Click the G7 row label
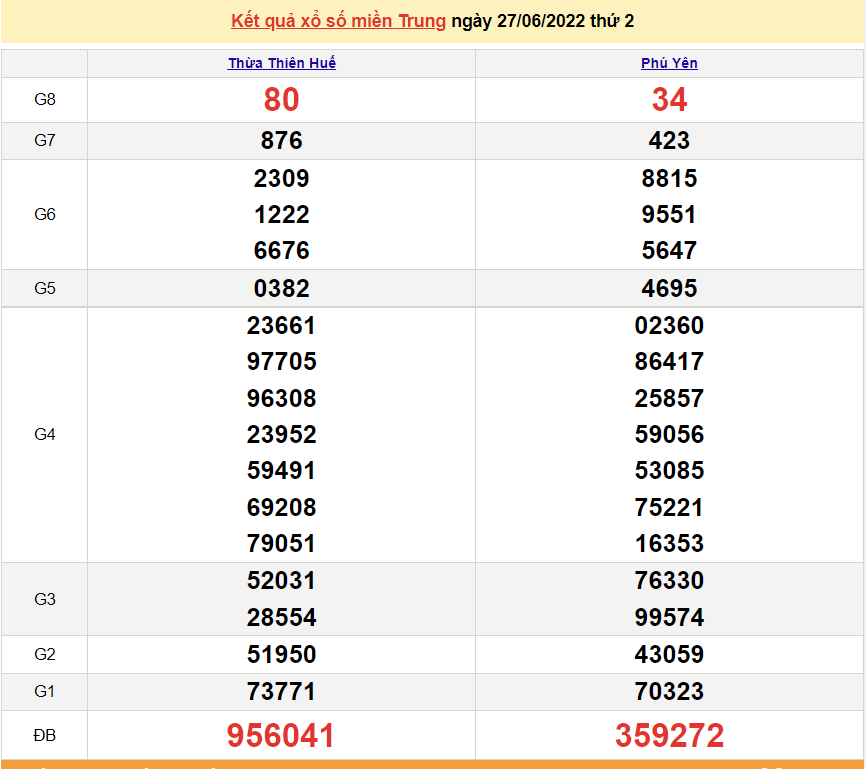This screenshot has height=769, width=866. (45, 140)
